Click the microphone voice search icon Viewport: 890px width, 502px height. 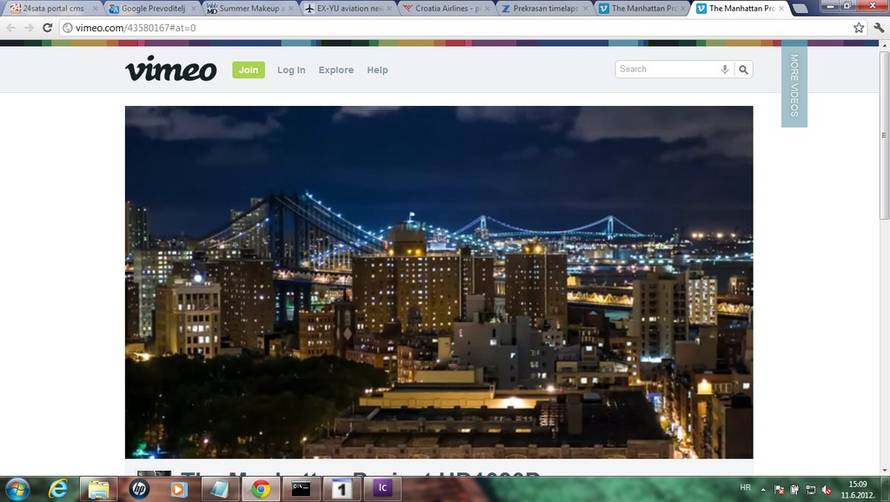725,69
